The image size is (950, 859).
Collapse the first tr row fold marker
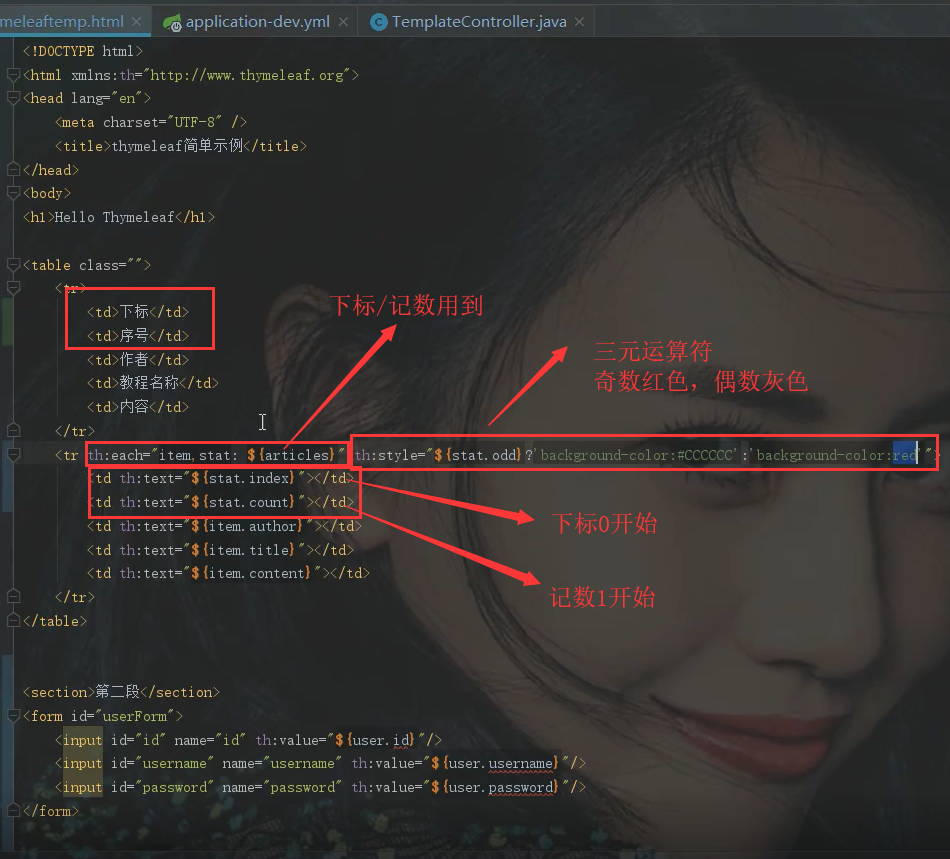pyautogui.click(x=13, y=287)
